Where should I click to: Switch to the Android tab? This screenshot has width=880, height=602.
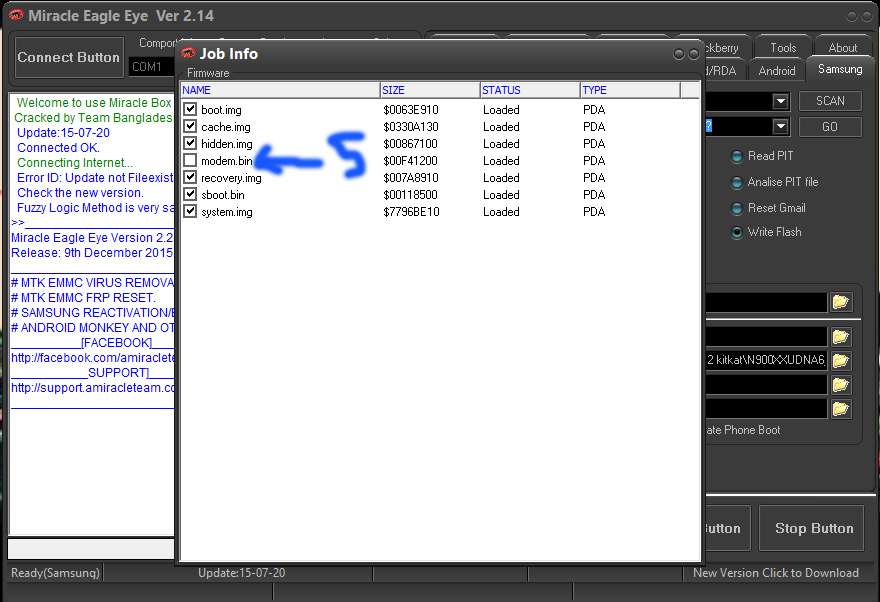tap(777, 71)
